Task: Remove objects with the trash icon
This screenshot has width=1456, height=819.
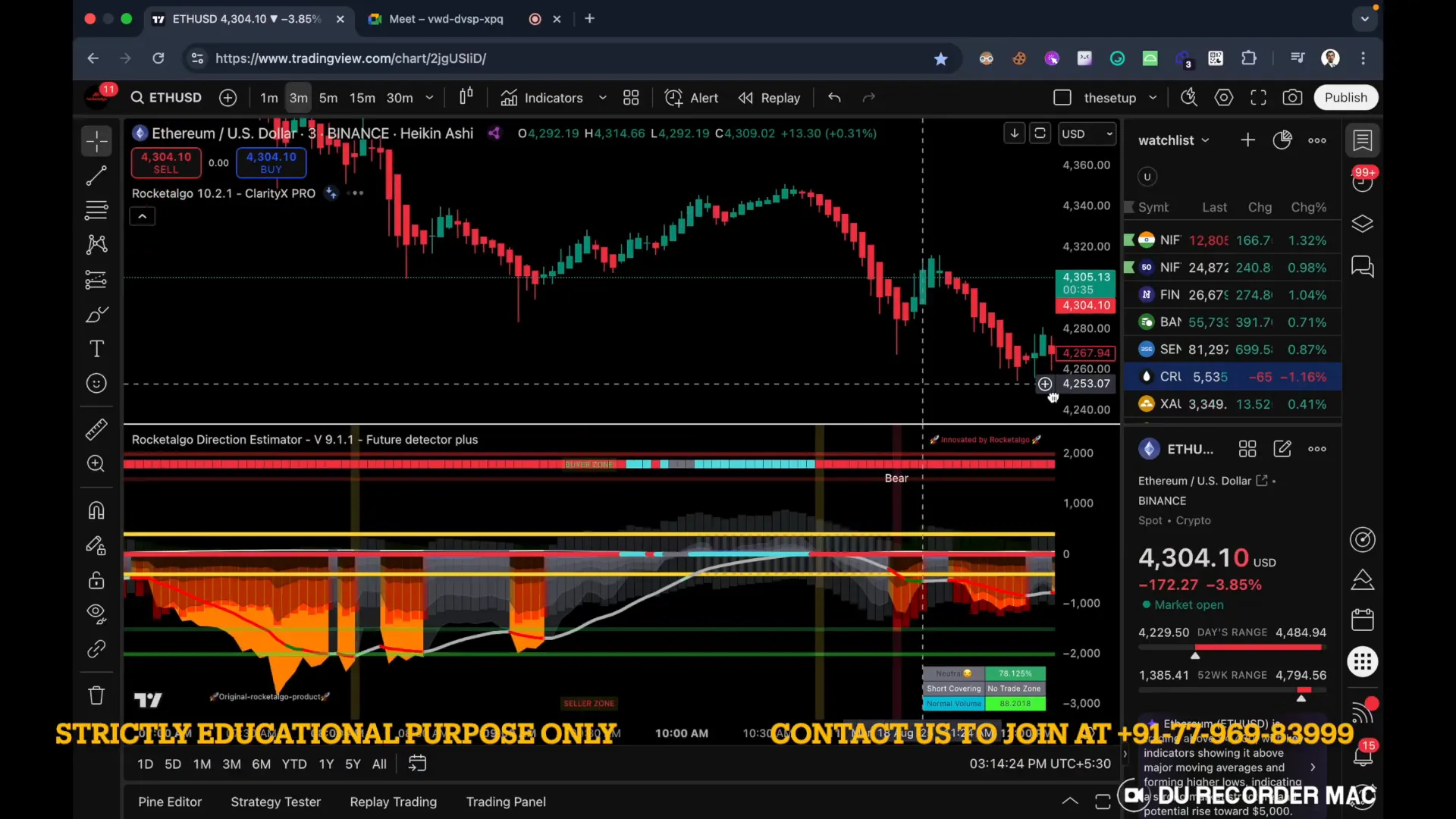Action: coord(96,695)
